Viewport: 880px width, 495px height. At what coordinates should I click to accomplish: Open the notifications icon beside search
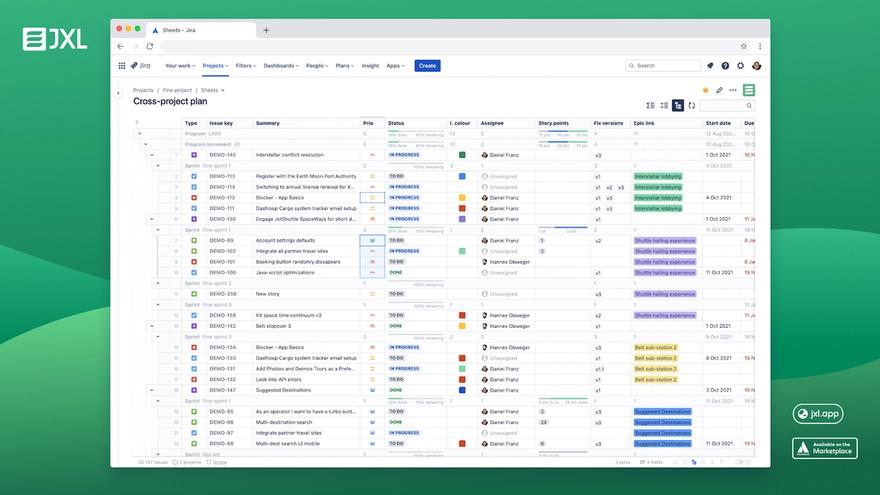point(710,66)
